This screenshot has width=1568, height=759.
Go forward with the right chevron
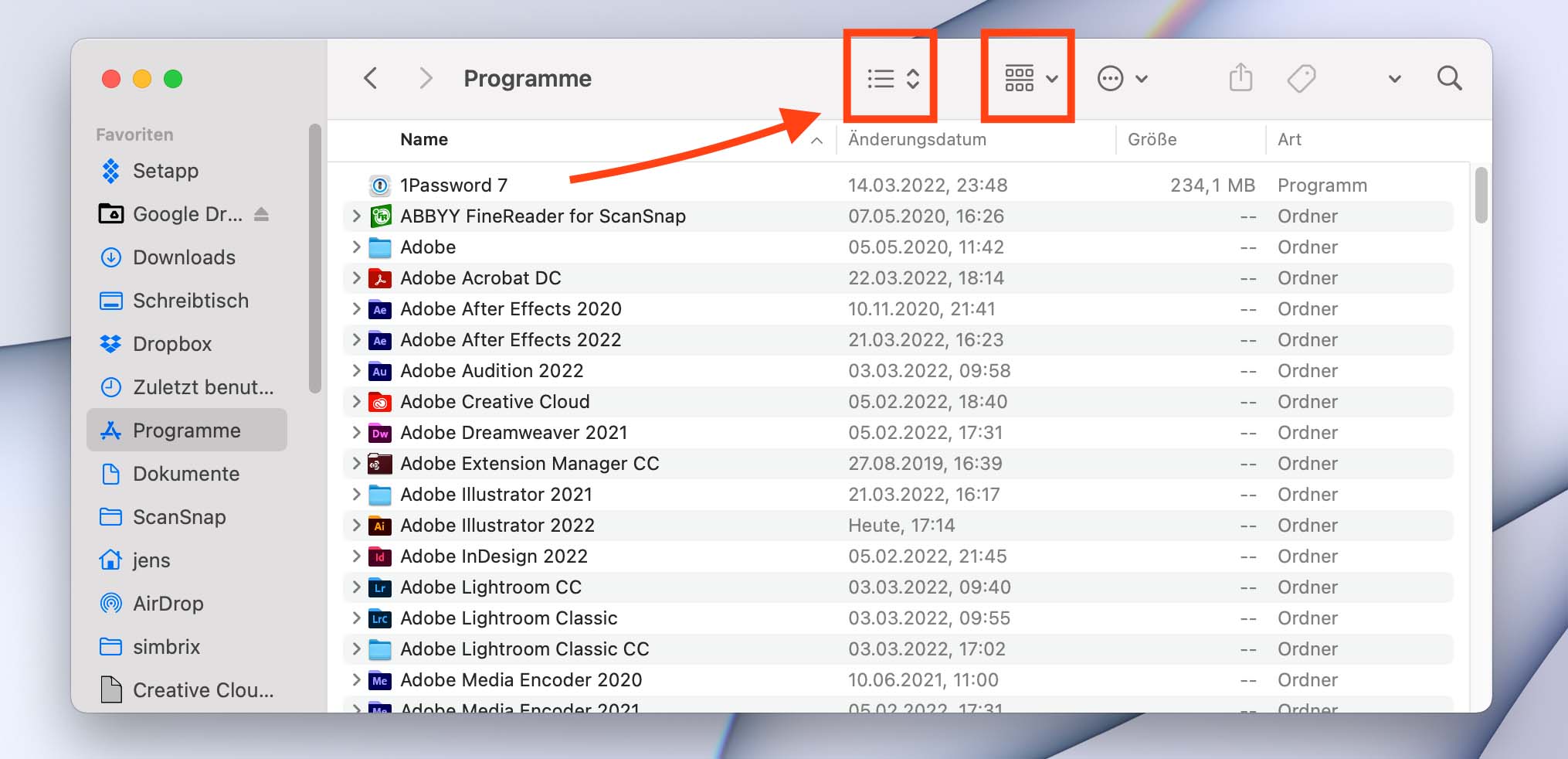point(425,78)
